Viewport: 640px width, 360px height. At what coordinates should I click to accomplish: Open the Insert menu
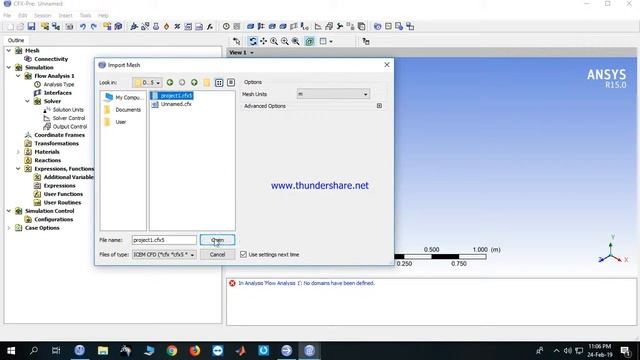(65, 16)
